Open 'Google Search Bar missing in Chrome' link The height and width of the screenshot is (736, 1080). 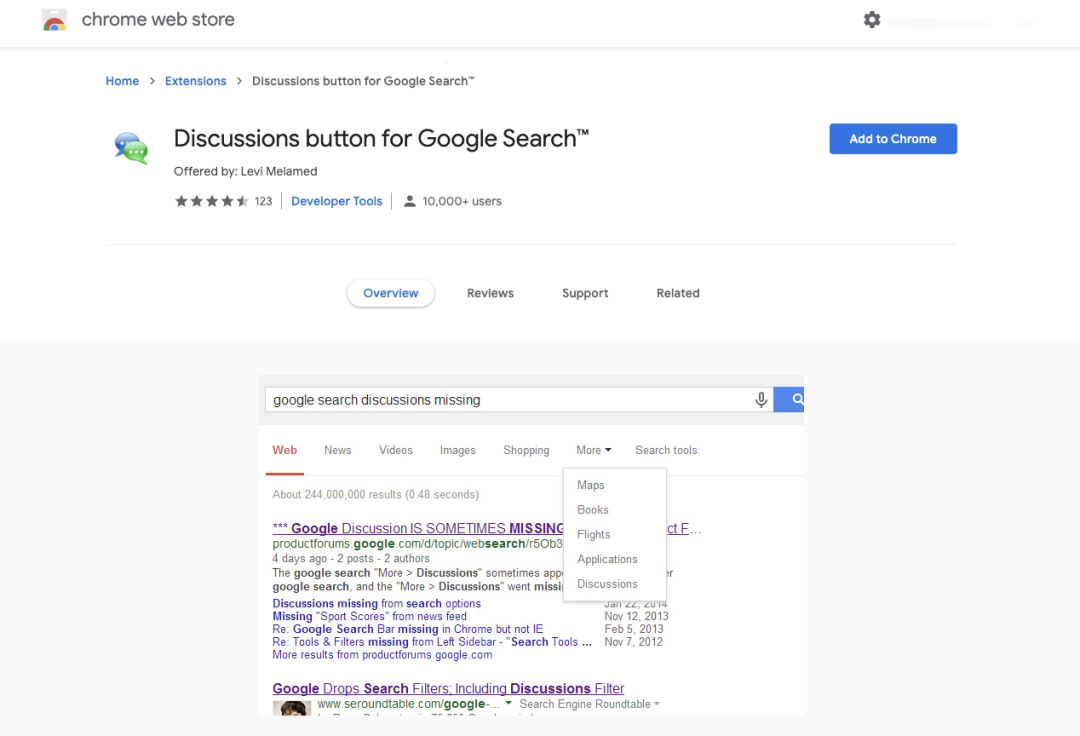(x=408, y=629)
